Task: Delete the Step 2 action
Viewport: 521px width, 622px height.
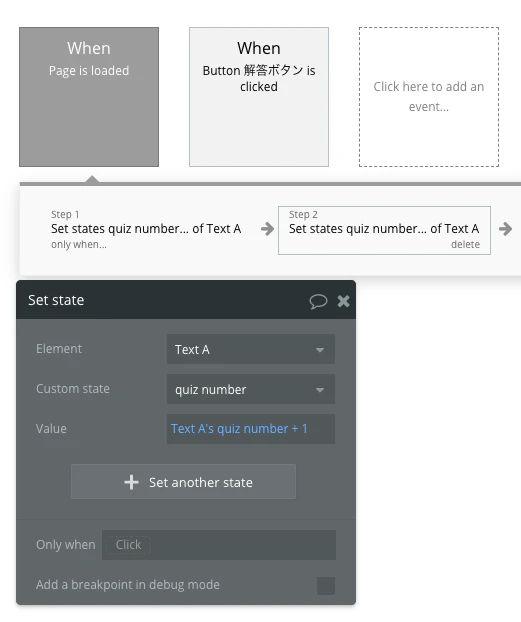Action: point(465,244)
